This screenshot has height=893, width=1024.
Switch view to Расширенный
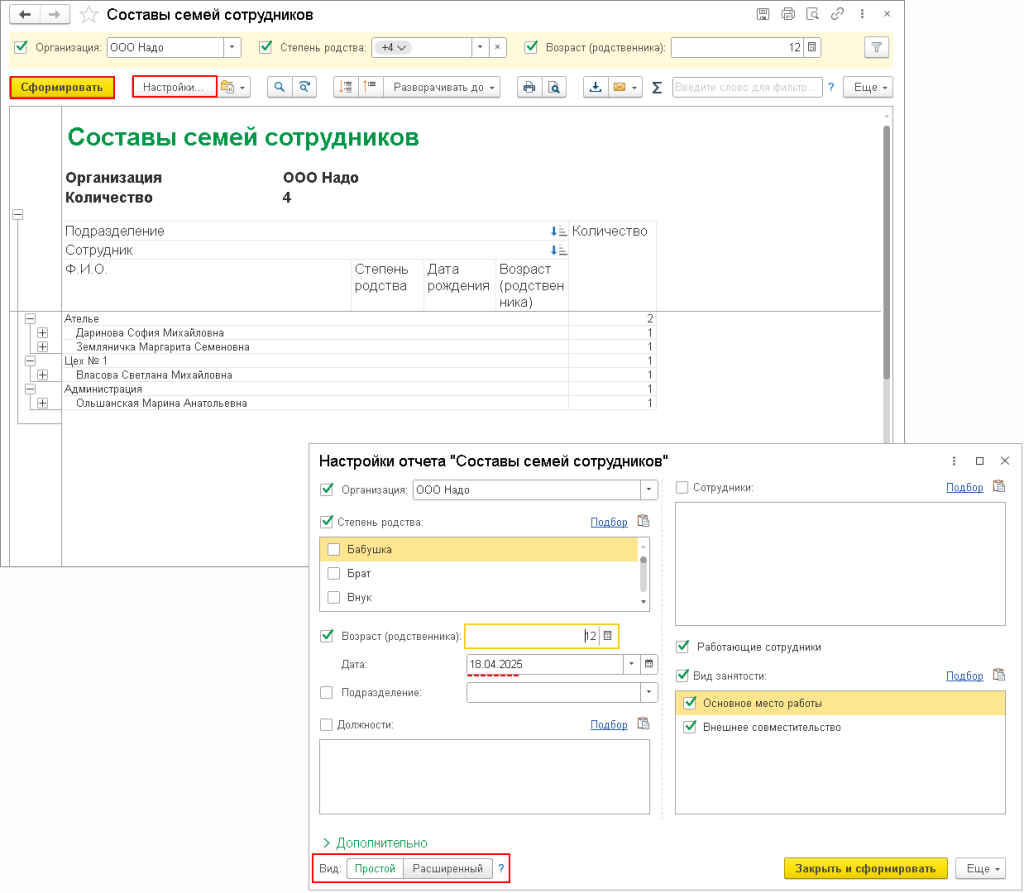point(448,869)
